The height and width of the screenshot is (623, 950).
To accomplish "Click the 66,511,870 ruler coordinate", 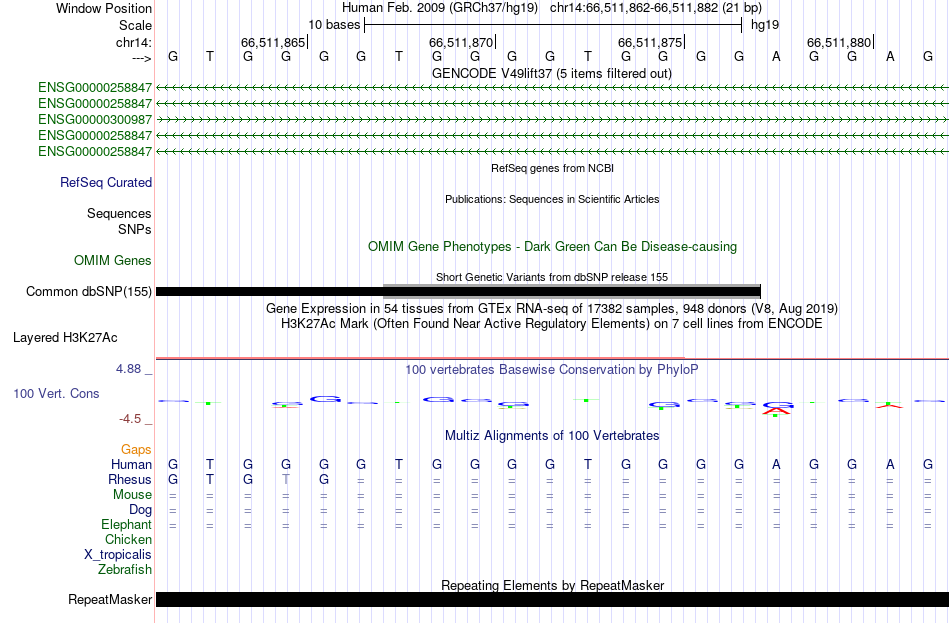I will point(461,42).
